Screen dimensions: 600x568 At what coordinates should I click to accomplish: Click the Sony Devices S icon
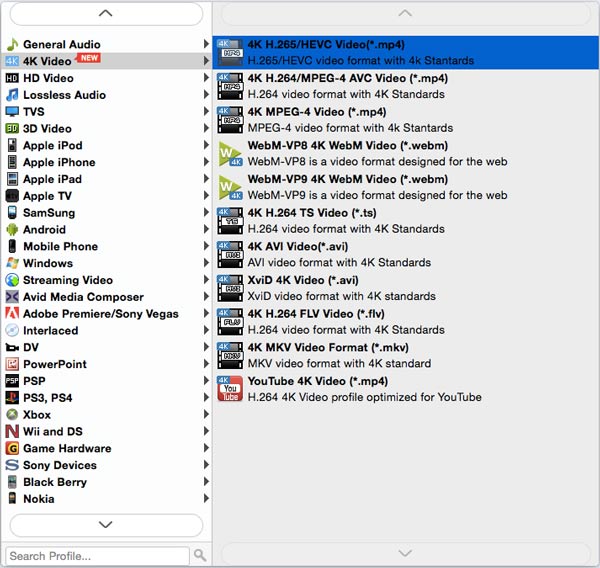tap(12, 465)
